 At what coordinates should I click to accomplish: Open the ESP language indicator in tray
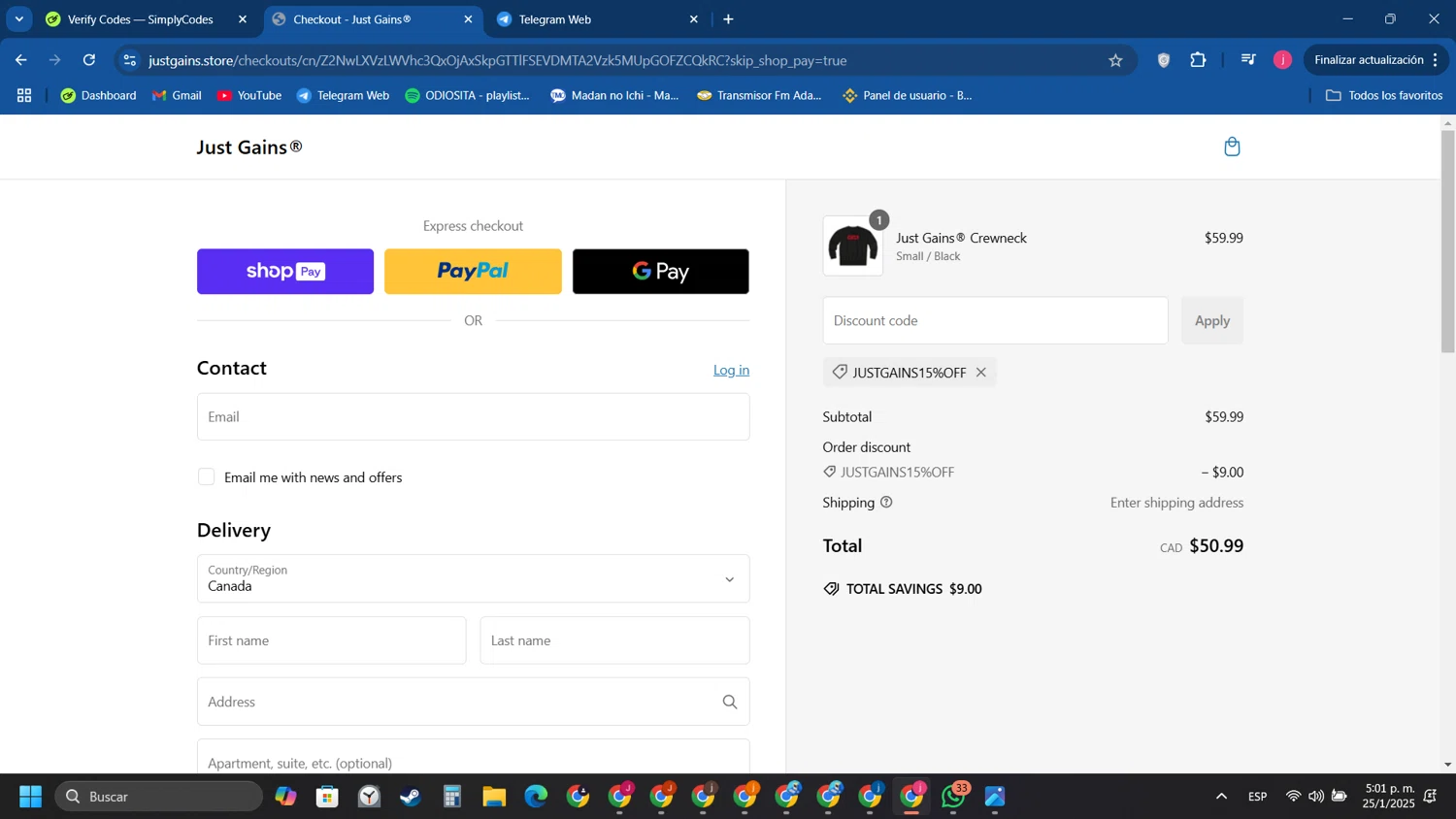click(x=1257, y=797)
